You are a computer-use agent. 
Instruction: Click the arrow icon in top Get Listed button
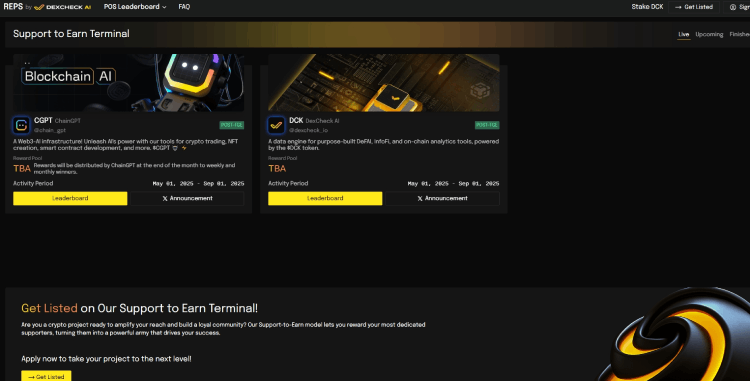[x=678, y=7]
